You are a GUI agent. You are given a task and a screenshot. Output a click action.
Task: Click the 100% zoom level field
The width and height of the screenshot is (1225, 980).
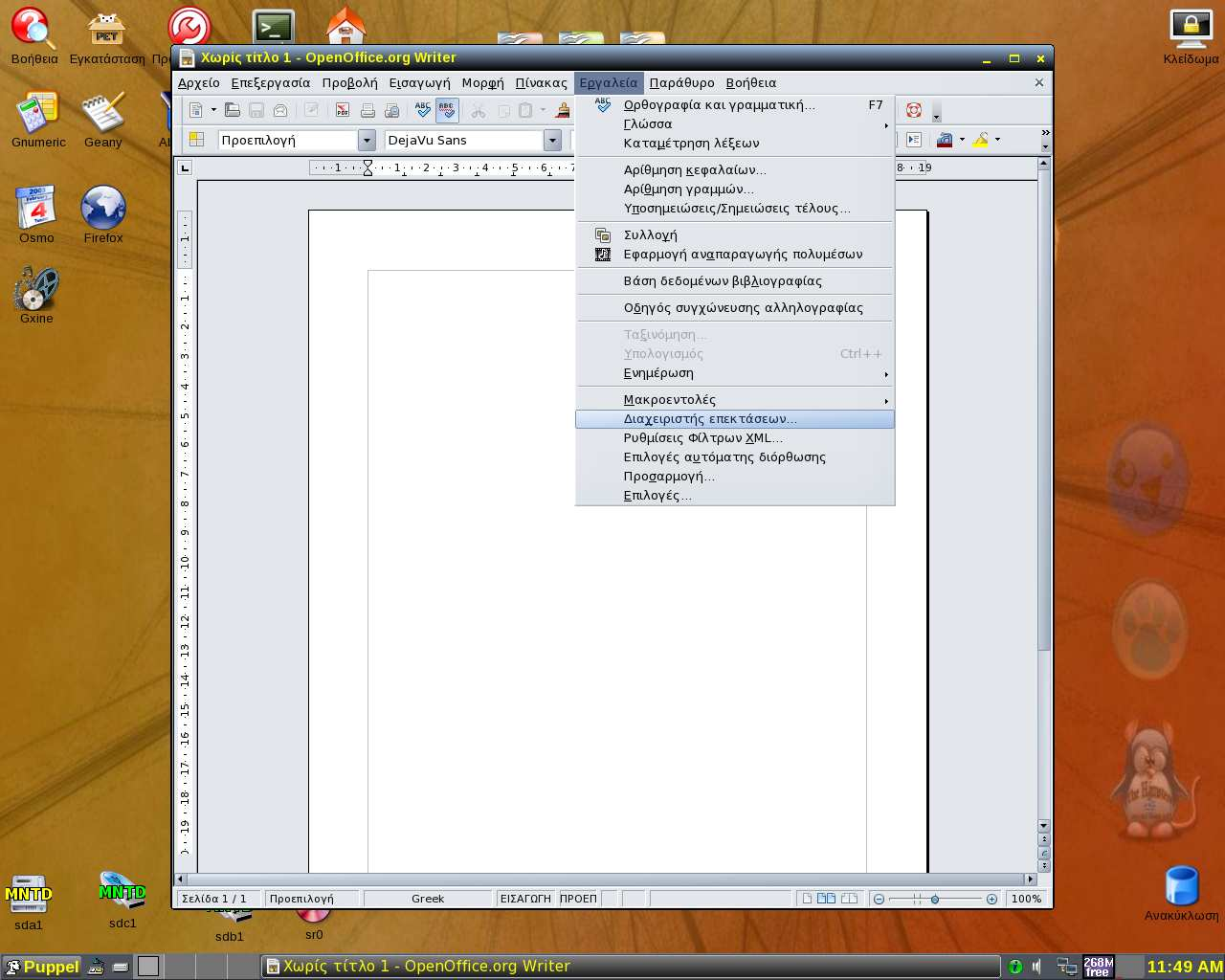[1026, 899]
